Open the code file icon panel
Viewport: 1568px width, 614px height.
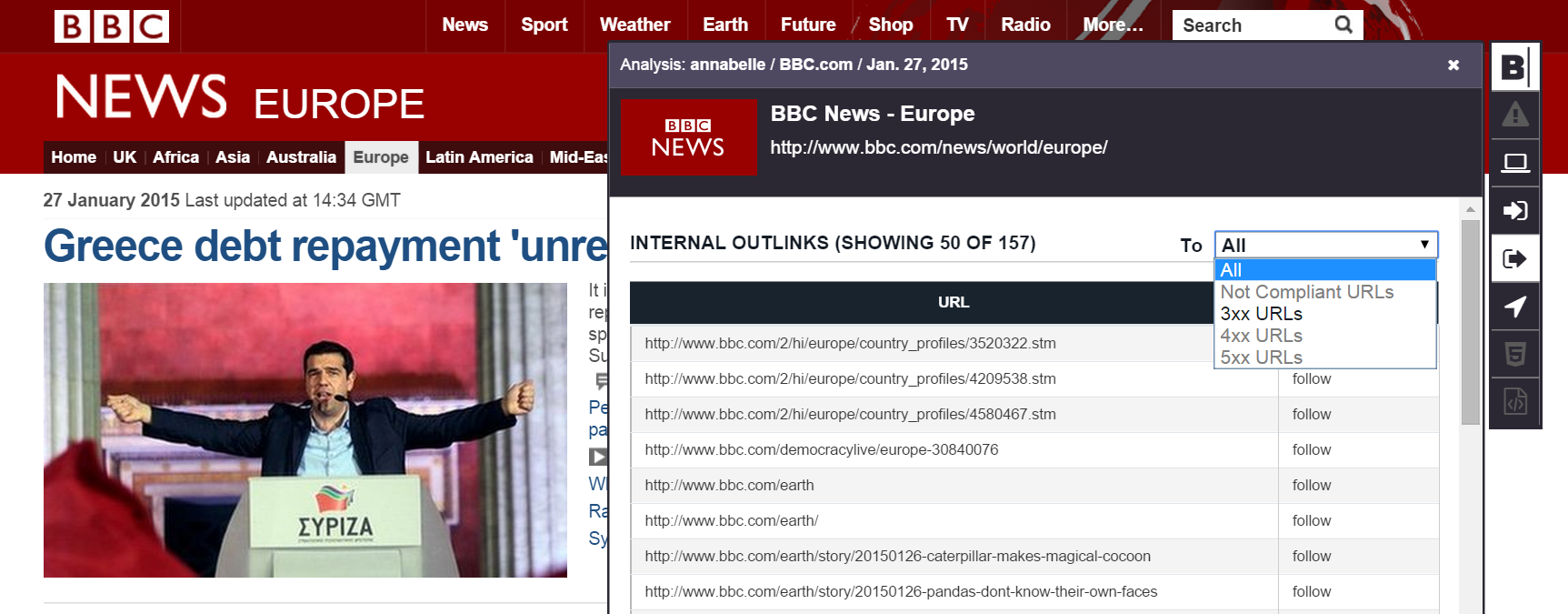1514,401
